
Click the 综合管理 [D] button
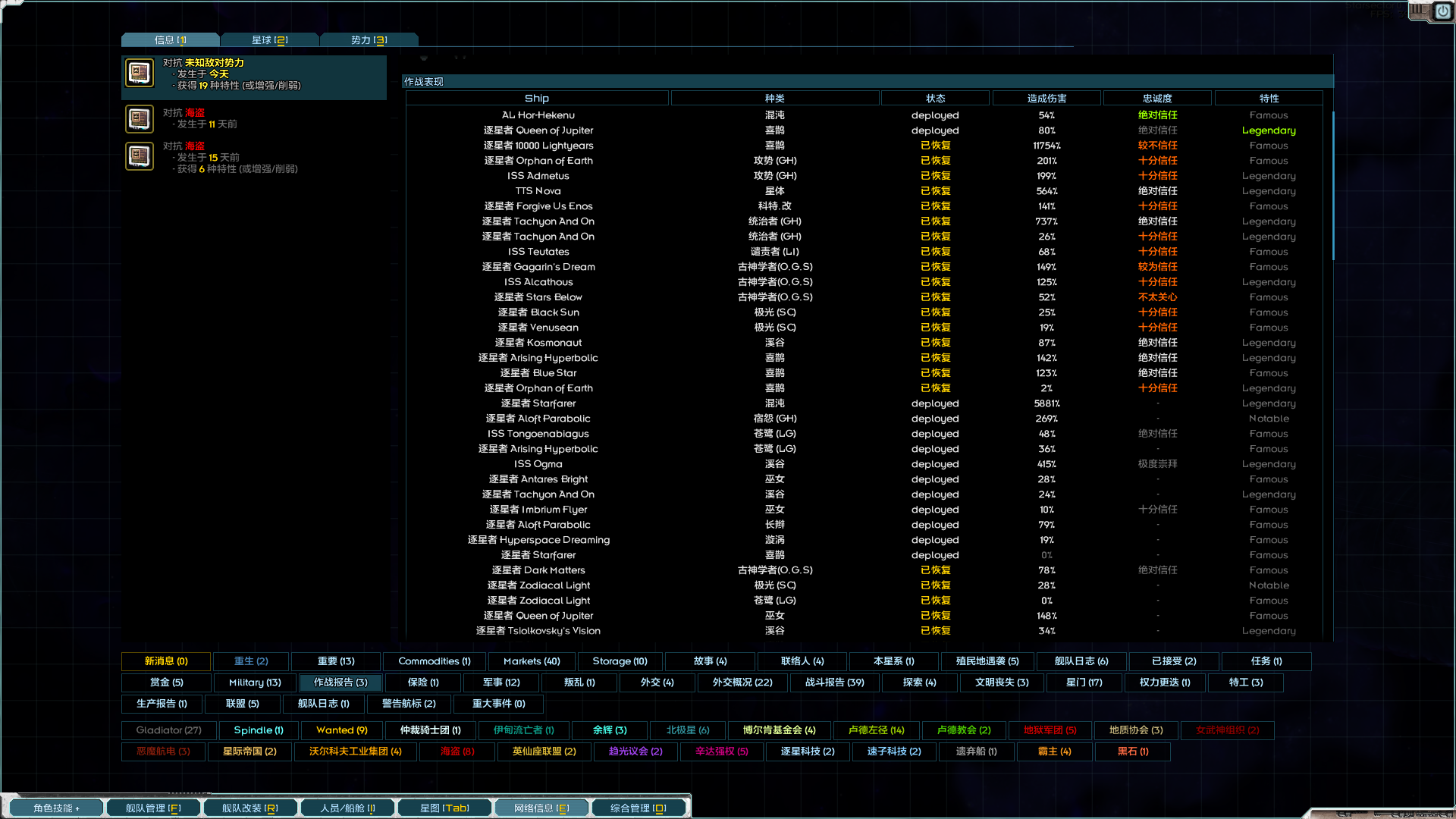639,808
